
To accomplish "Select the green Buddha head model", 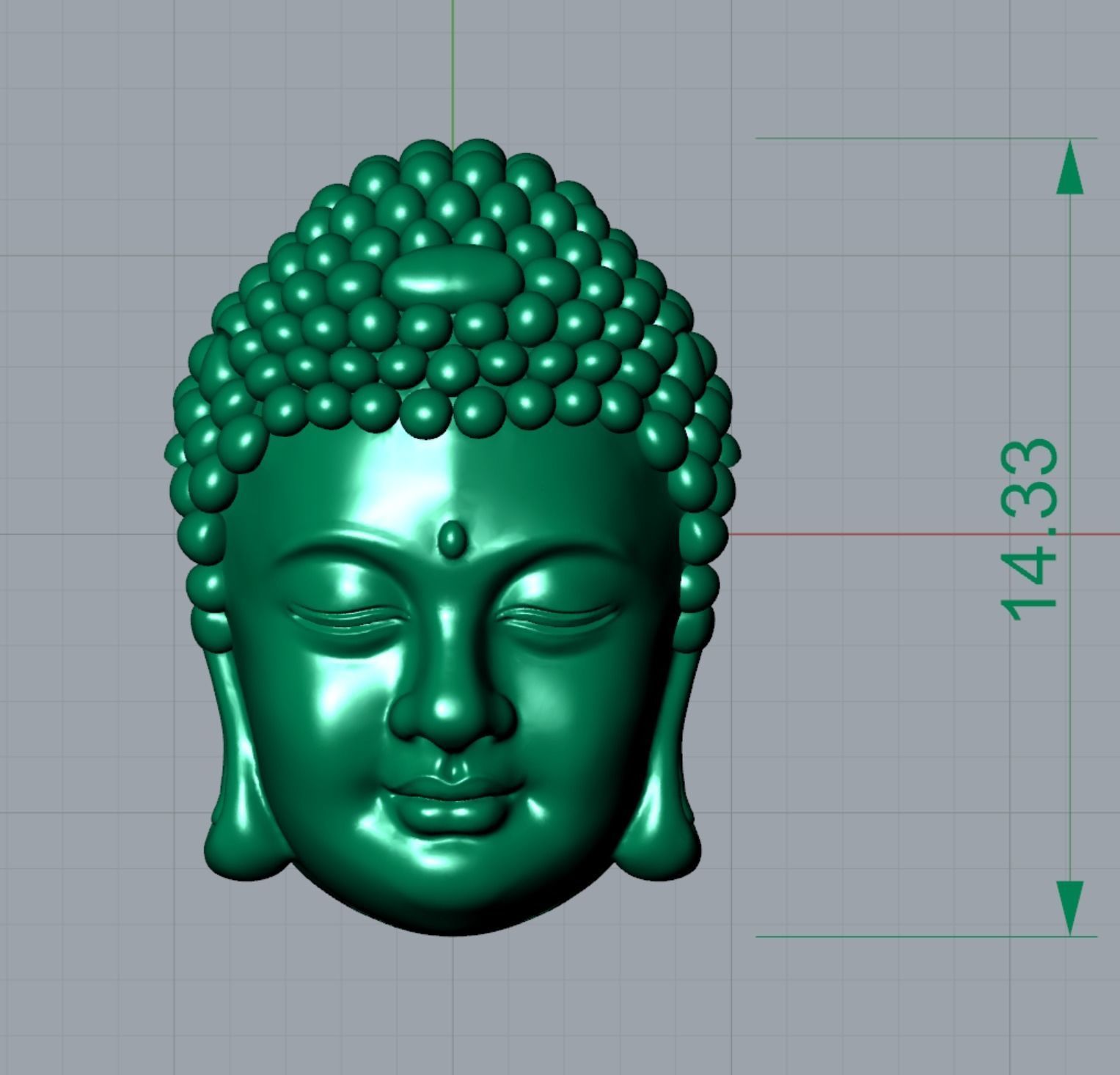I will [452, 537].
